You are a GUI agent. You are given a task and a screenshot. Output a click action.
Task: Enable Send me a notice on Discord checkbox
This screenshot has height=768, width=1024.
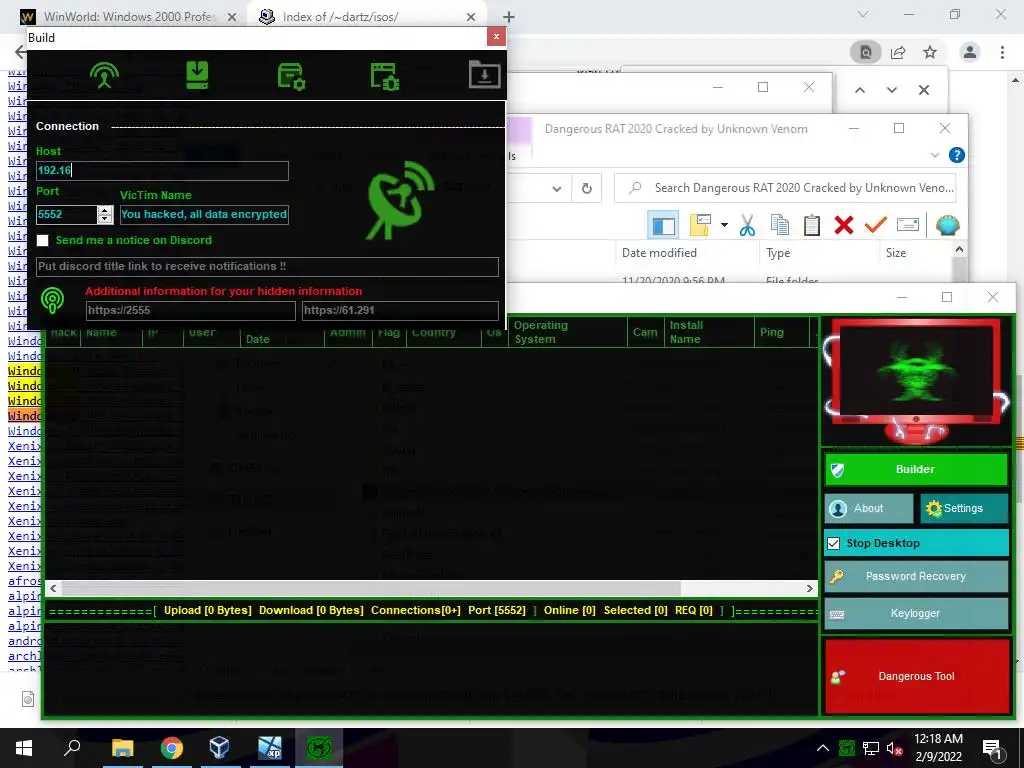click(42, 240)
